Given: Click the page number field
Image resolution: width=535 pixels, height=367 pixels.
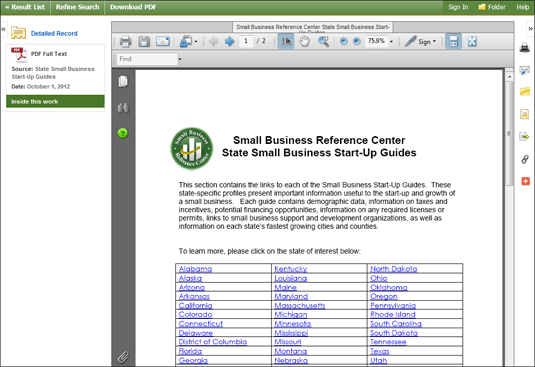Looking at the screenshot, I should 246,41.
